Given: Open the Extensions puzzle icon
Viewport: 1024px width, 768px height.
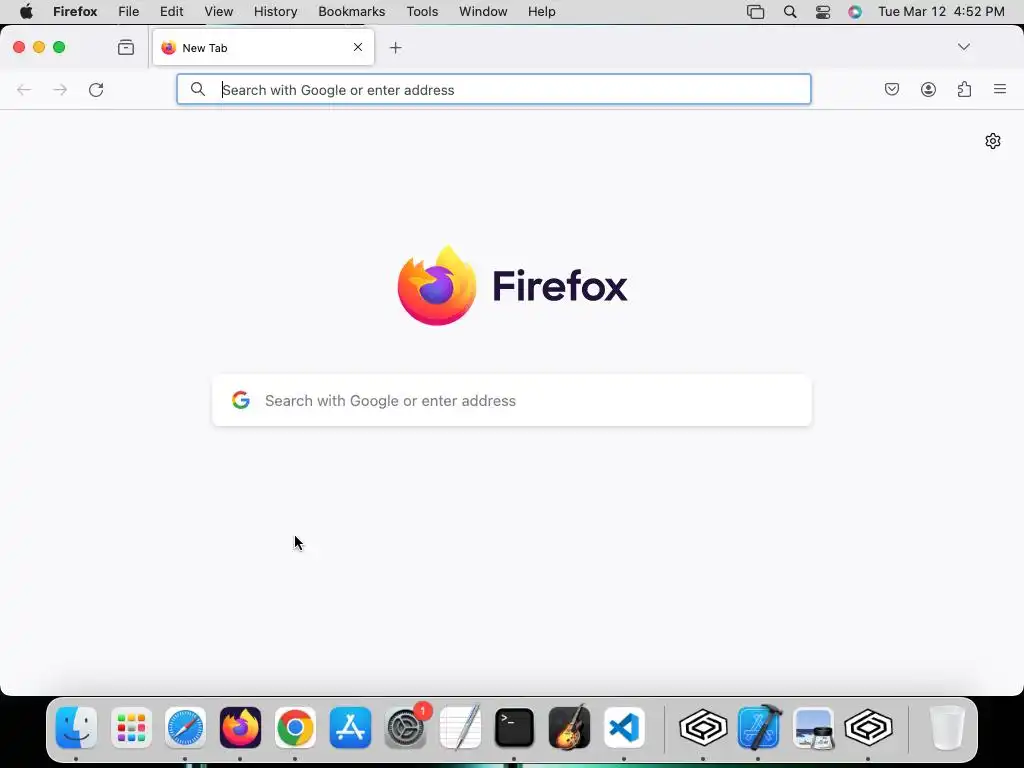Looking at the screenshot, I should (x=964, y=89).
